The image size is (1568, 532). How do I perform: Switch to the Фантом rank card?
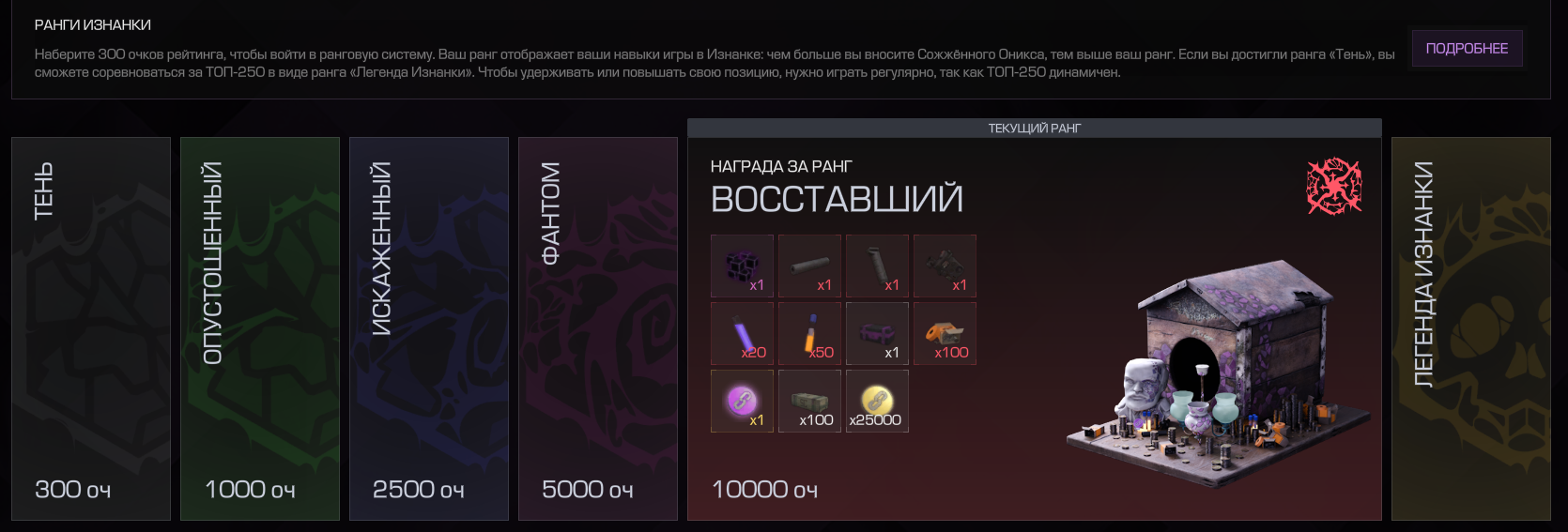pos(598,328)
